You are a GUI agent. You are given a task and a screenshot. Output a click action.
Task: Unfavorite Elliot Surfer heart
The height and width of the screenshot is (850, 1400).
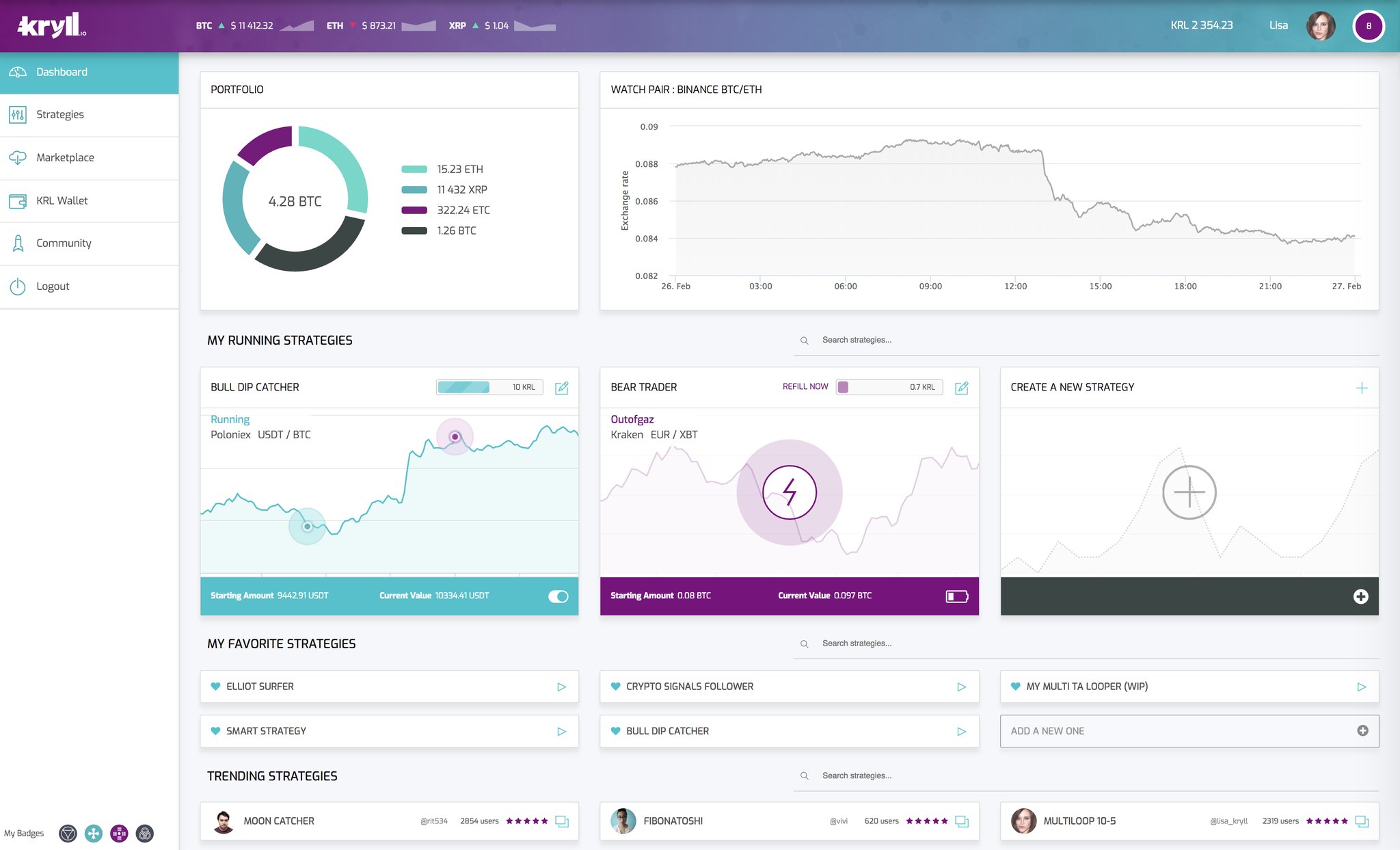point(216,687)
